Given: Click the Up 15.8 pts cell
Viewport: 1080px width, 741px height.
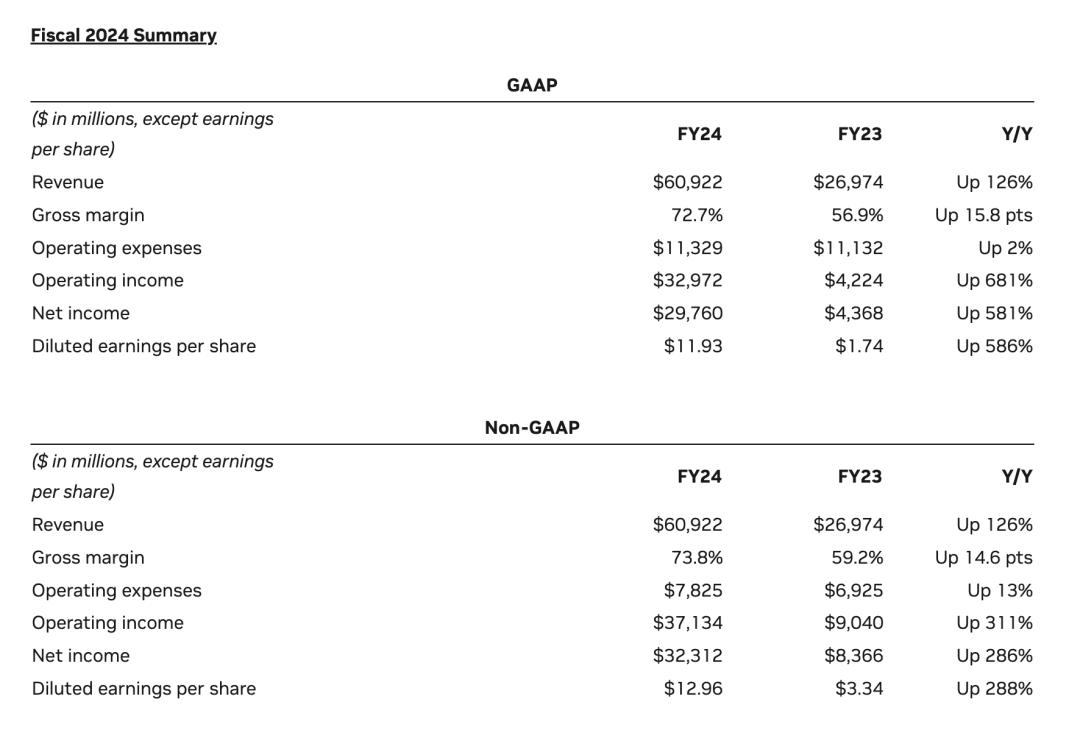Looking at the screenshot, I should 984,215.
